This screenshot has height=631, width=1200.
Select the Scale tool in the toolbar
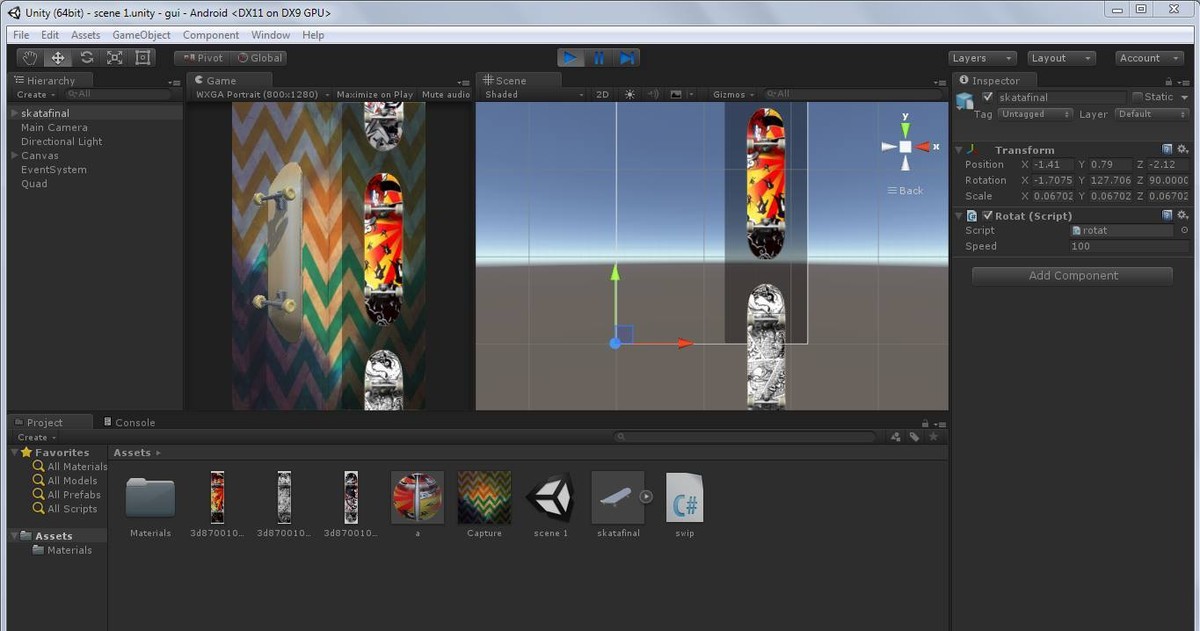(x=115, y=58)
